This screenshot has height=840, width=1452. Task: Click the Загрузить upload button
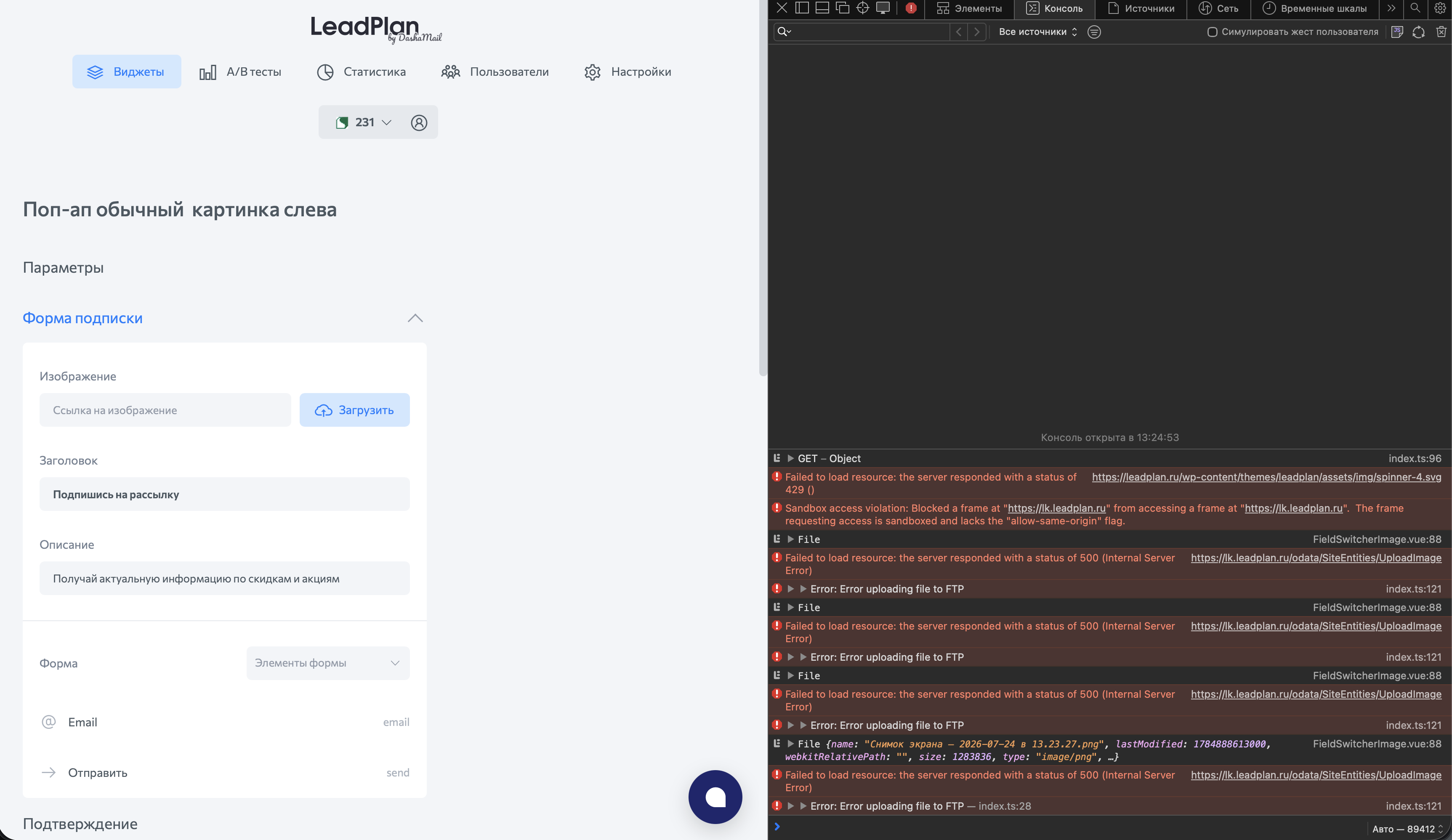[x=354, y=410]
